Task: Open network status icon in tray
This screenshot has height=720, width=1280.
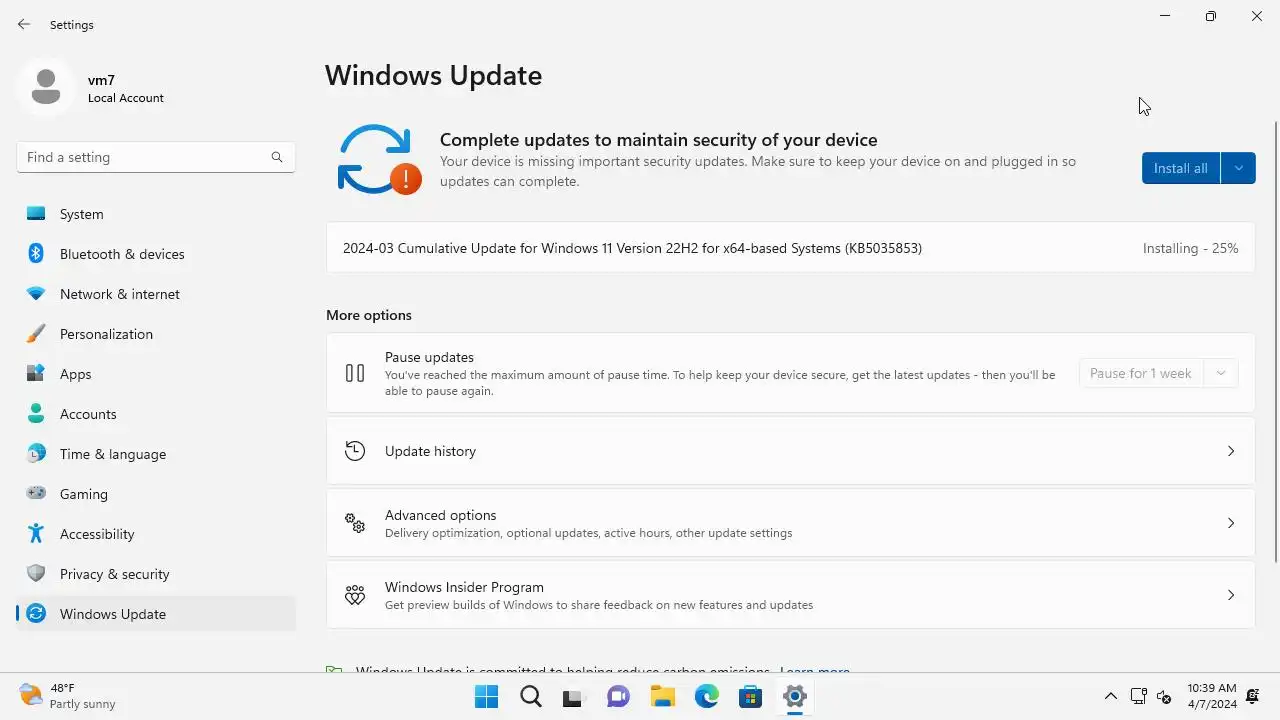Action: point(1138,696)
